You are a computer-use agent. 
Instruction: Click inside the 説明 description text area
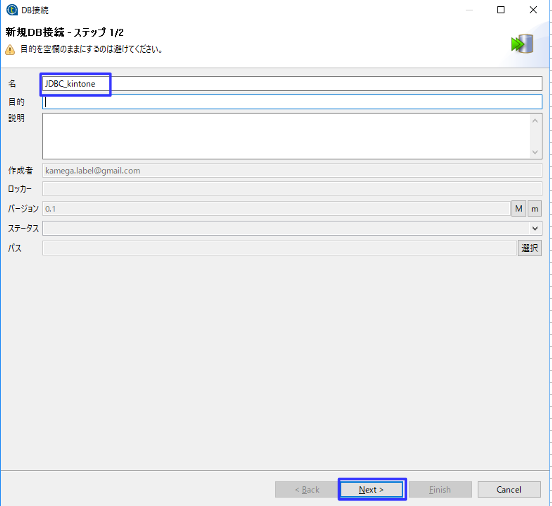coord(286,136)
